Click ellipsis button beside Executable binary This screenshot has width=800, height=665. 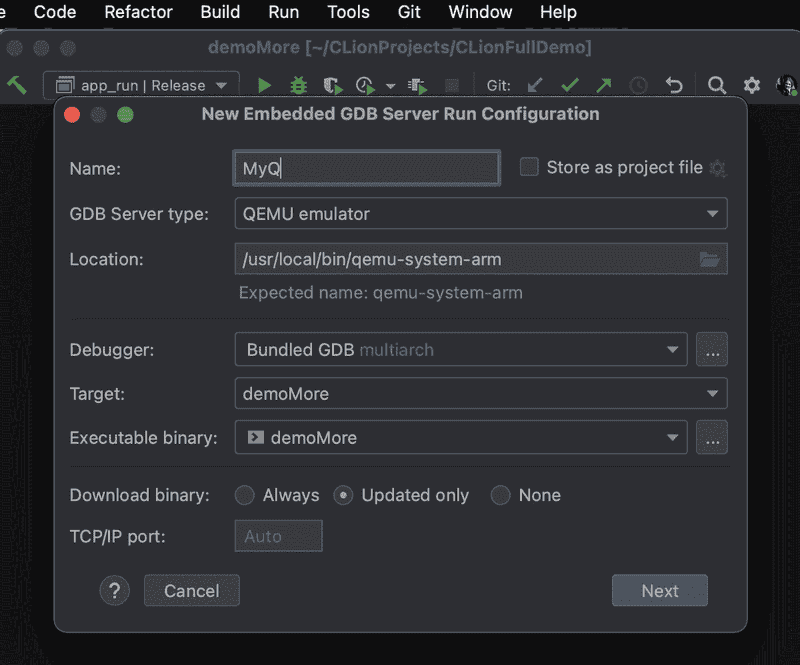click(712, 437)
